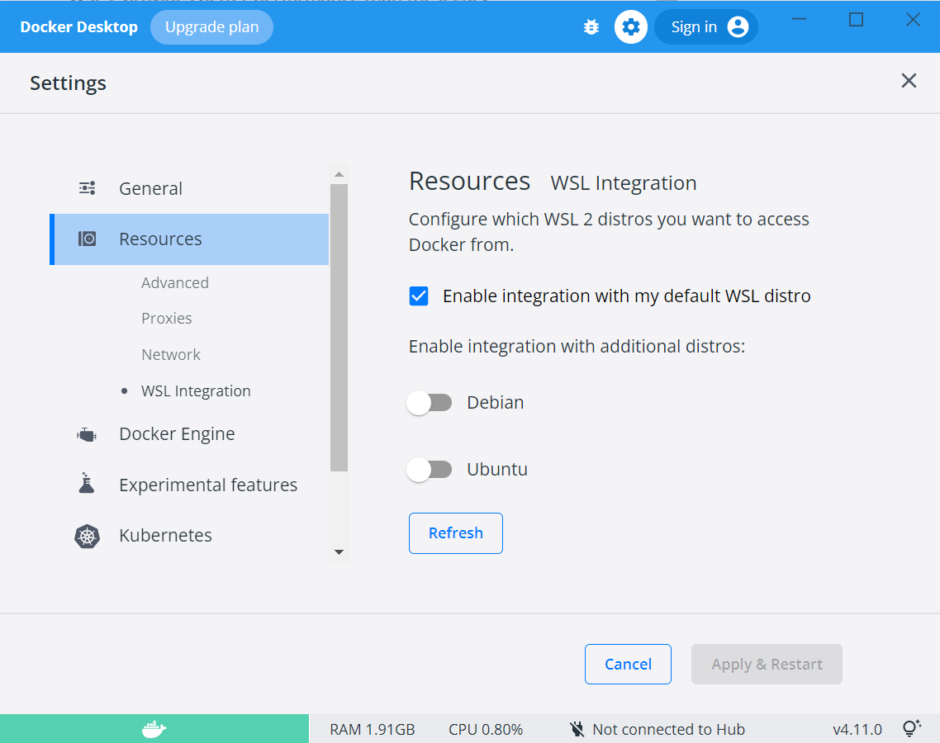940x743 pixels.
Task: Click the Docker whale icon in status bar
Action: click(x=154, y=729)
